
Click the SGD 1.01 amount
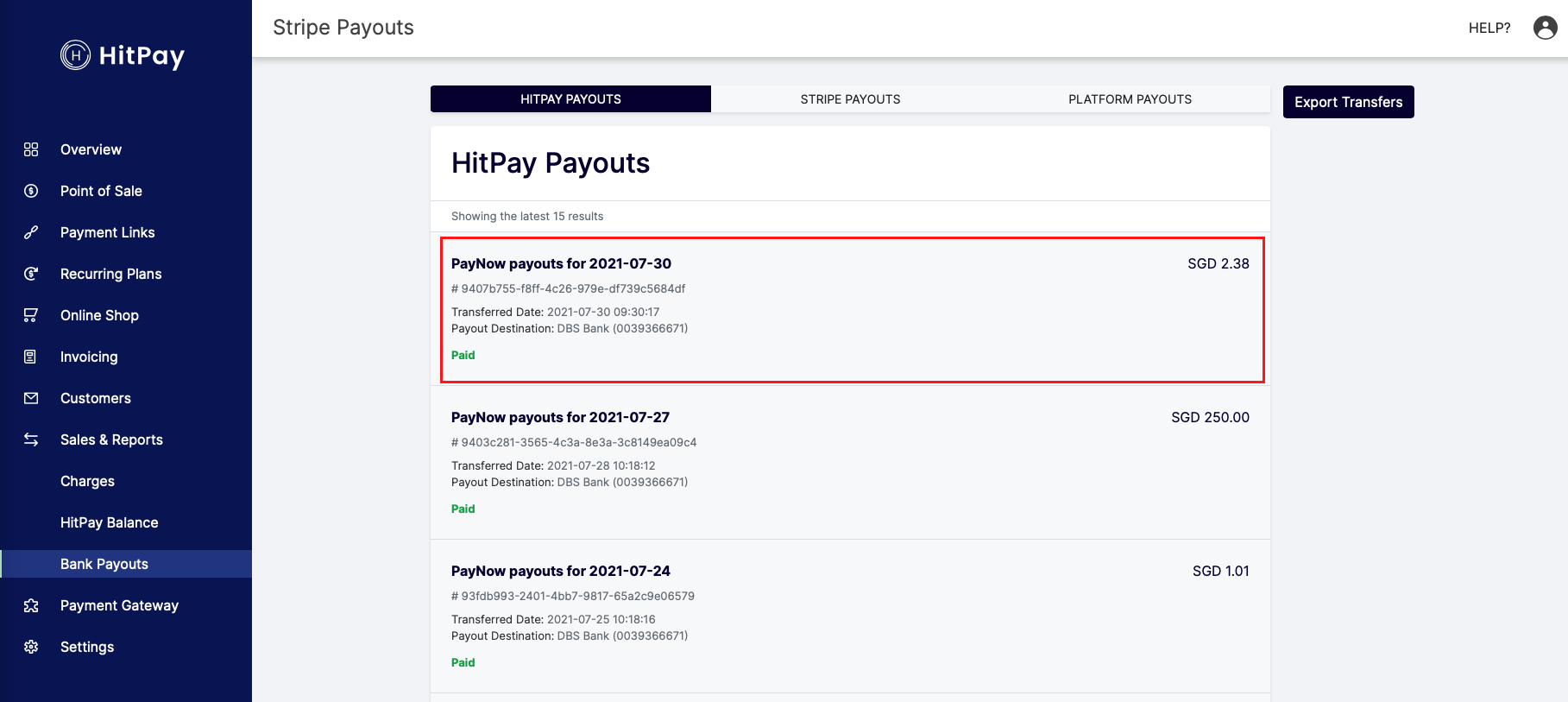[x=1220, y=571]
